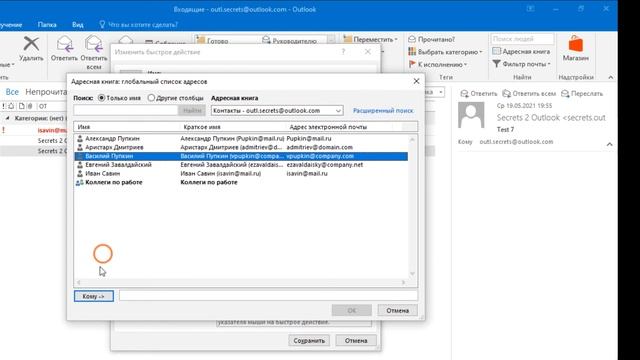Click email address admitriev@domain.com
The width and height of the screenshot is (640, 360).
click(320, 147)
